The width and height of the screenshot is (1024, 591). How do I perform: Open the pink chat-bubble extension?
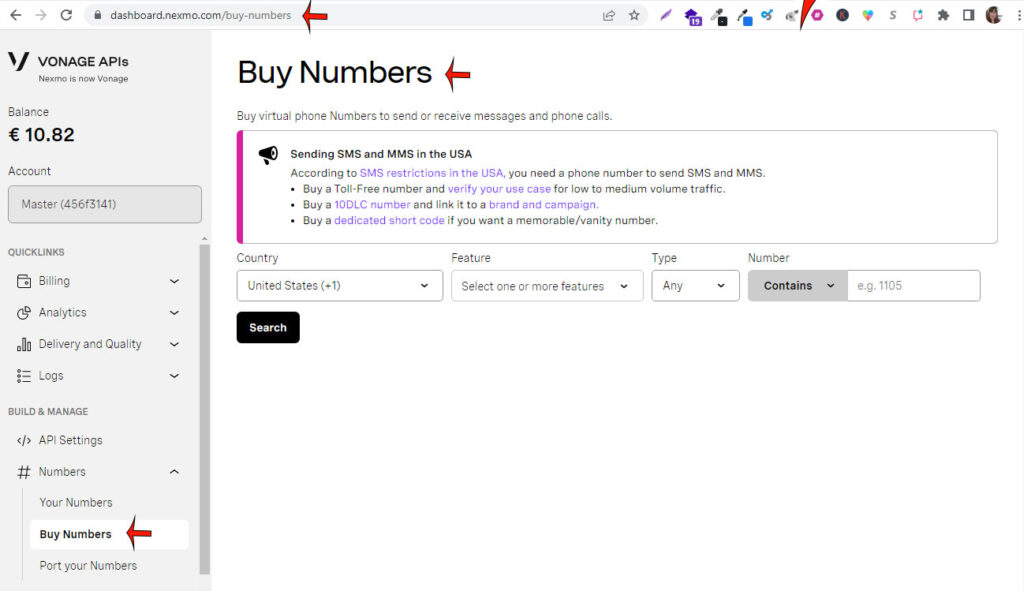click(x=918, y=15)
